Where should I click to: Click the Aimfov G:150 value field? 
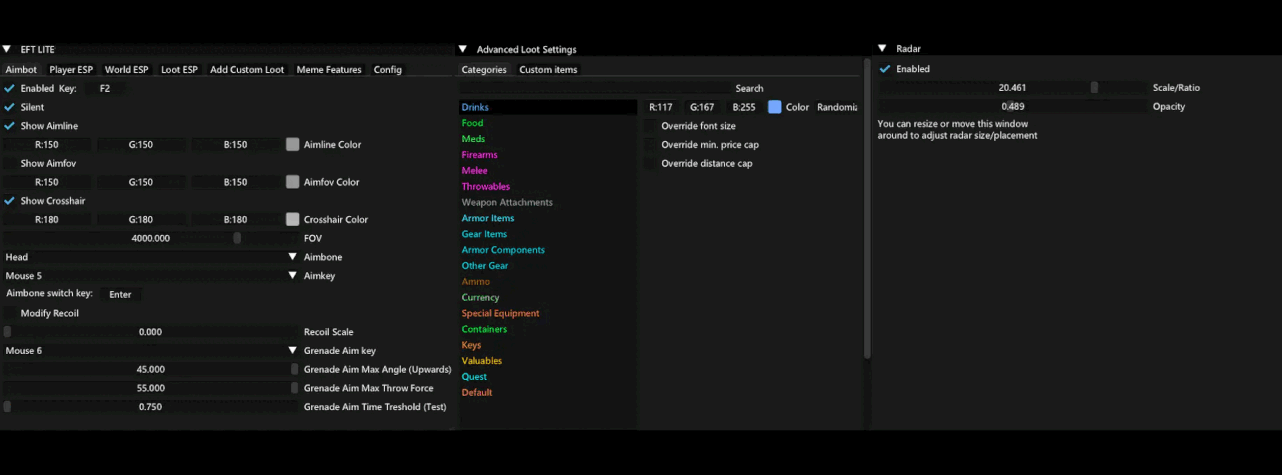[x=141, y=182]
